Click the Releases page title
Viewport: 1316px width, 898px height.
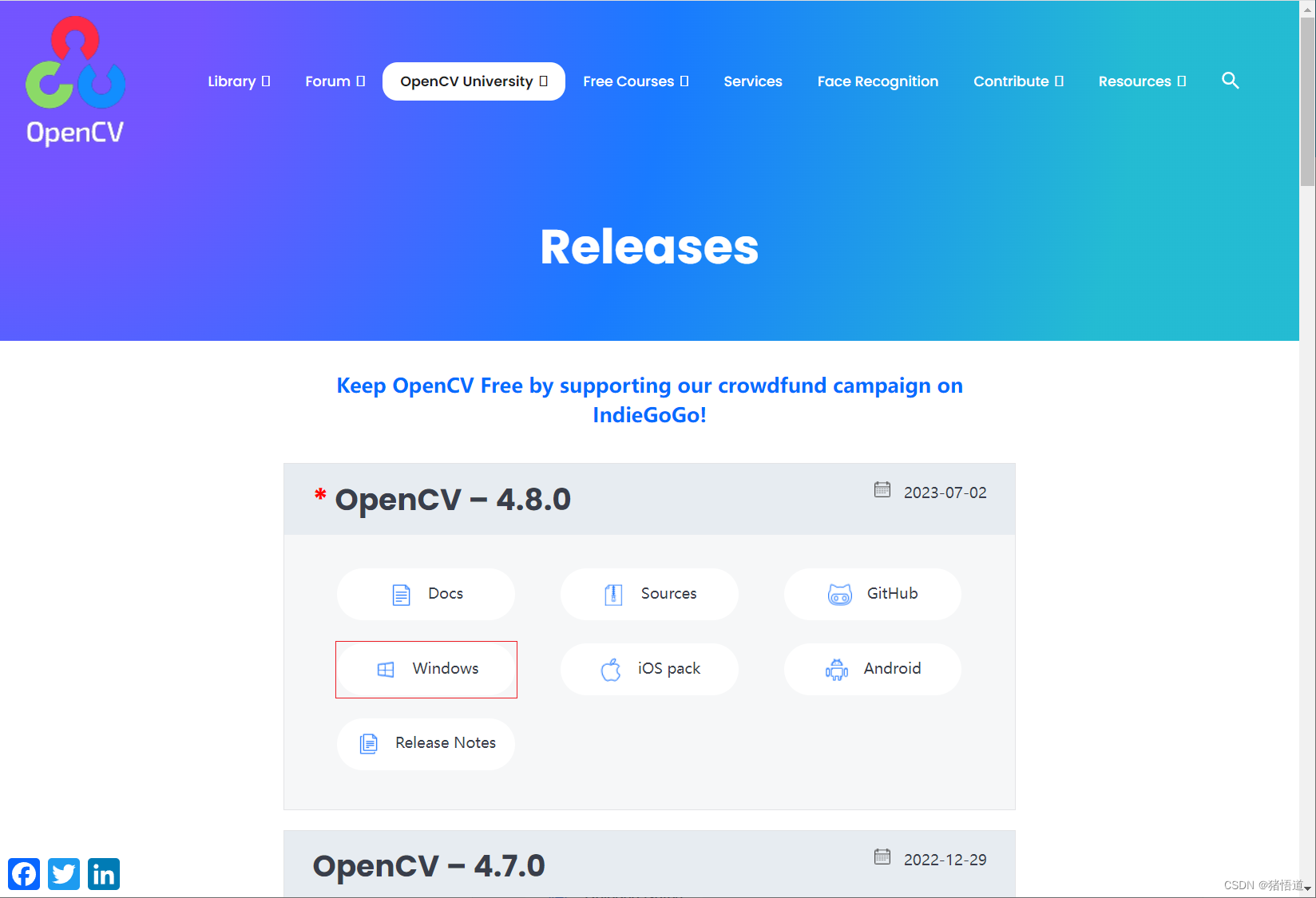(649, 247)
